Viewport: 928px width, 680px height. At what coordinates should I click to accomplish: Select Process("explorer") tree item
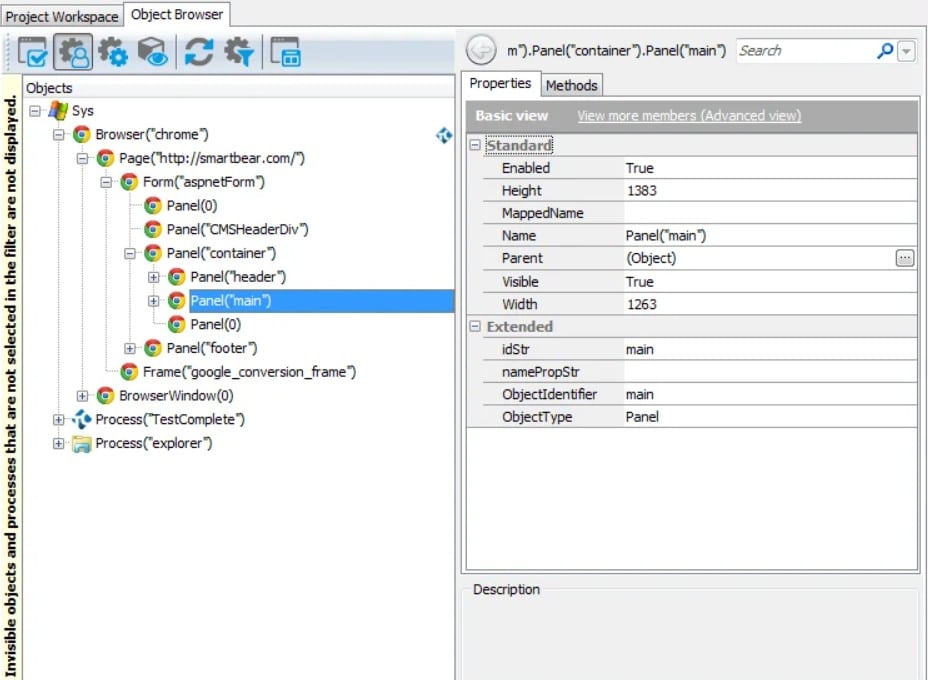[153, 443]
